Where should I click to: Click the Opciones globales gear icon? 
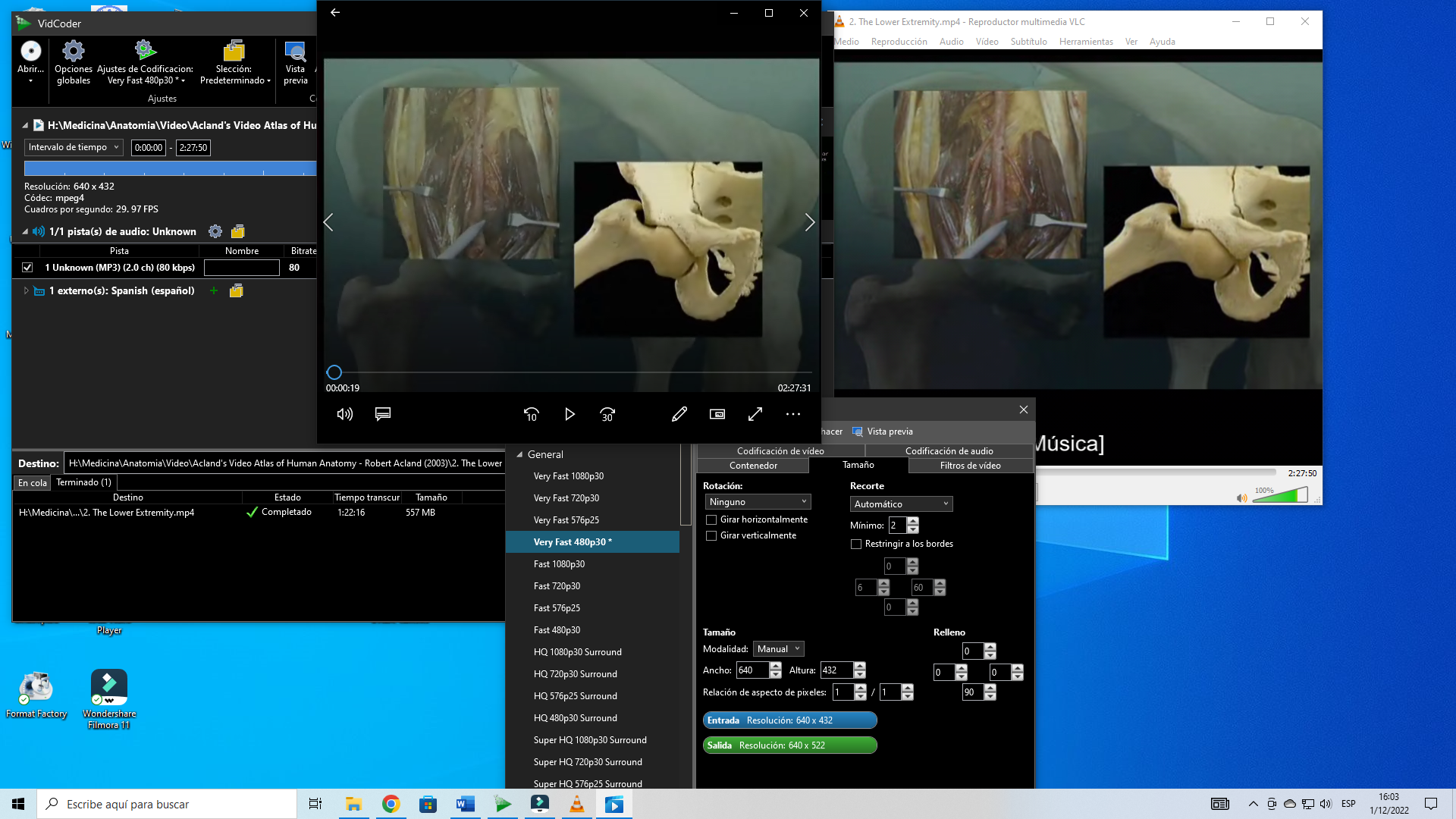[x=74, y=52]
